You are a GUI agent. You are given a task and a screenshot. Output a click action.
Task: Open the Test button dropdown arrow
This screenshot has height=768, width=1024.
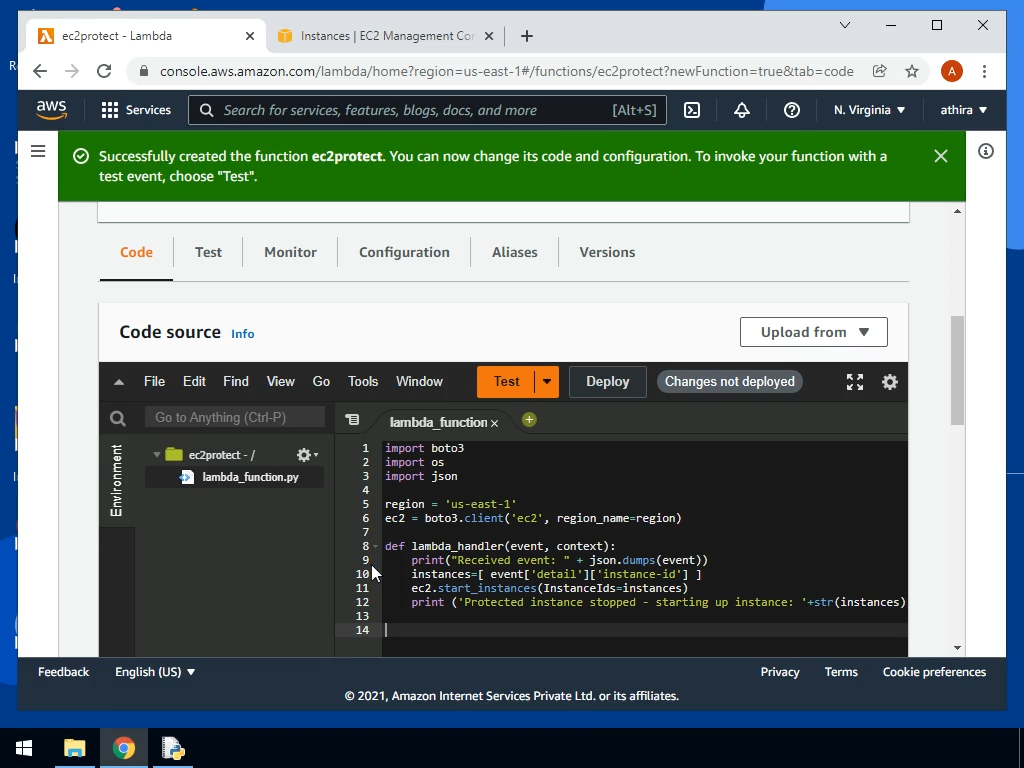click(547, 382)
